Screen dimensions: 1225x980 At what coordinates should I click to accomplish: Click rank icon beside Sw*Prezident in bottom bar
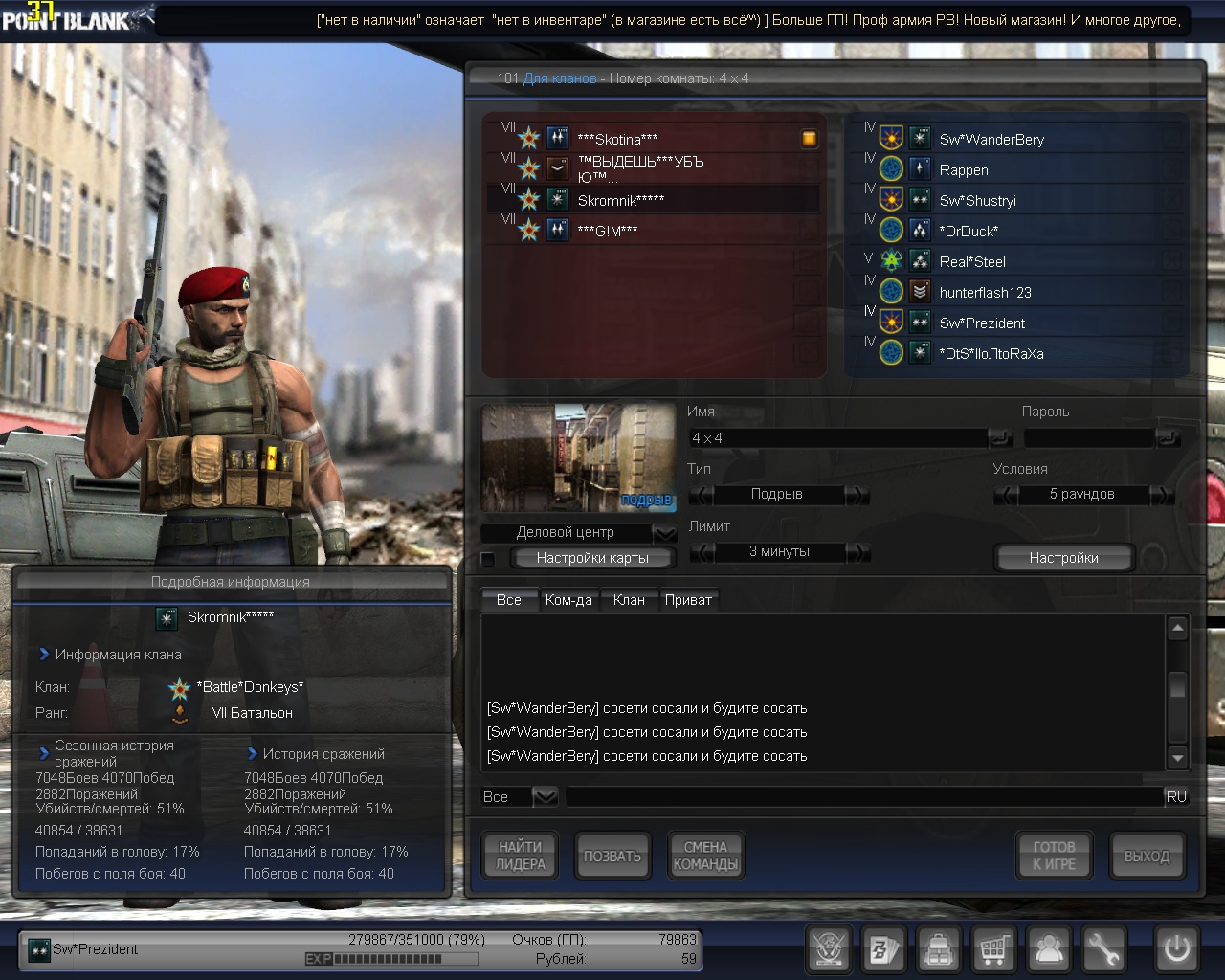point(39,949)
